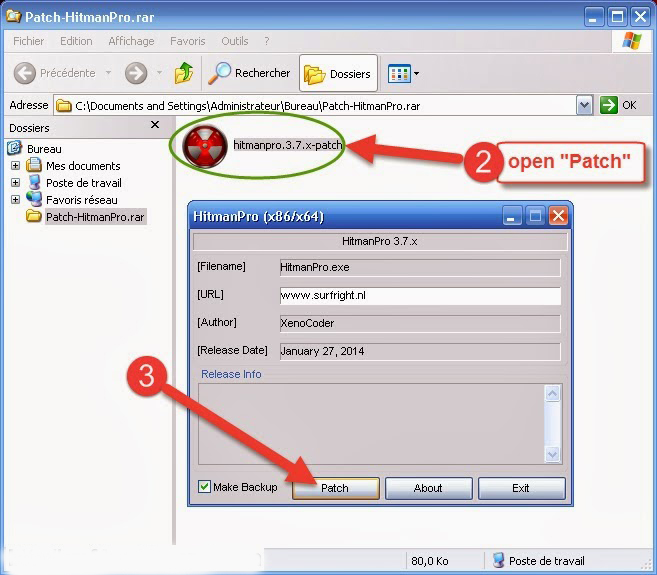Expand Poste de travail tree node

coord(16,183)
